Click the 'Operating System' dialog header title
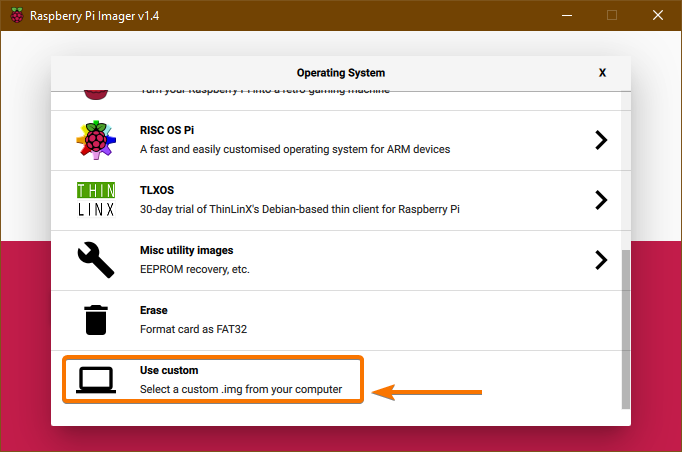682x452 pixels. point(341,73)
